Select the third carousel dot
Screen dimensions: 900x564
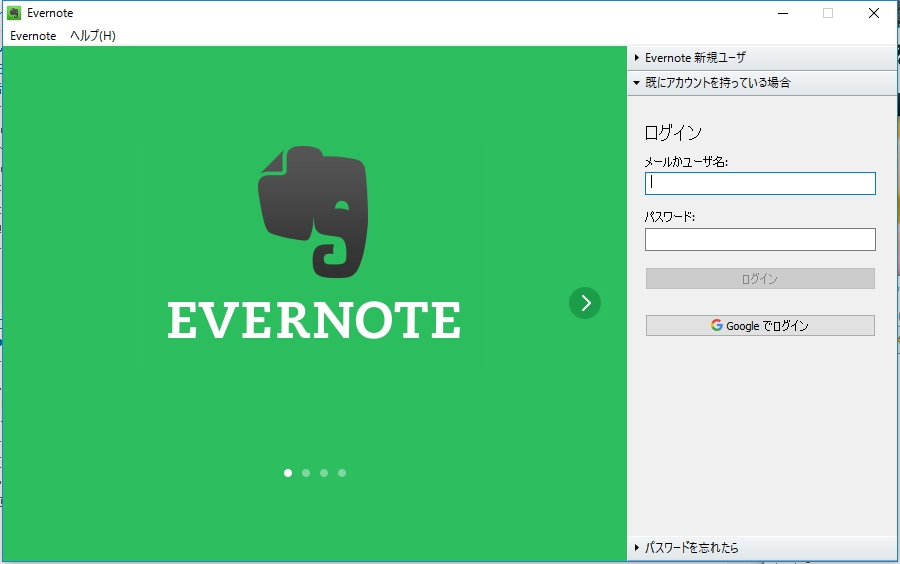324,473
